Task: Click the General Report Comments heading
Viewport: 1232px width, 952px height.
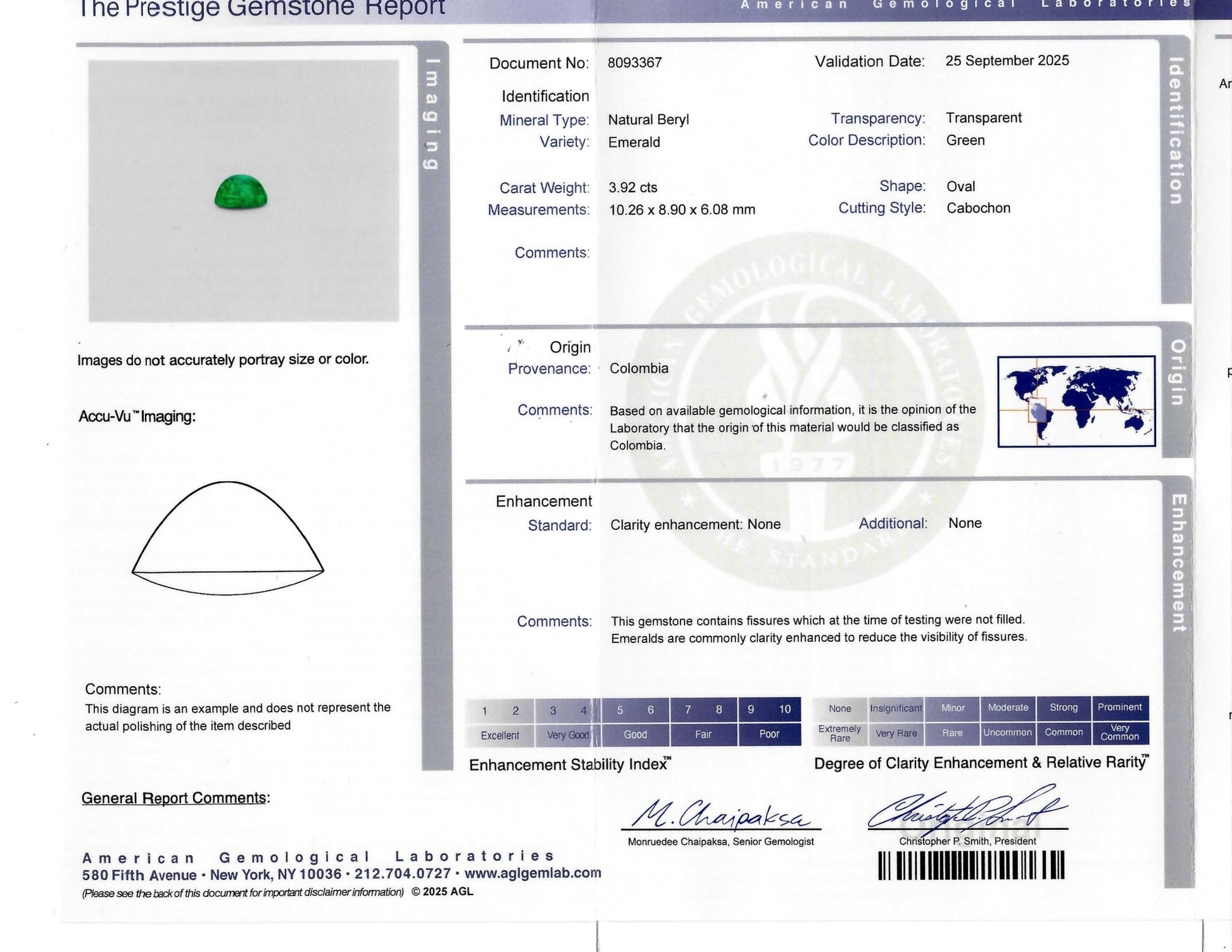Action: coord(175,798)
